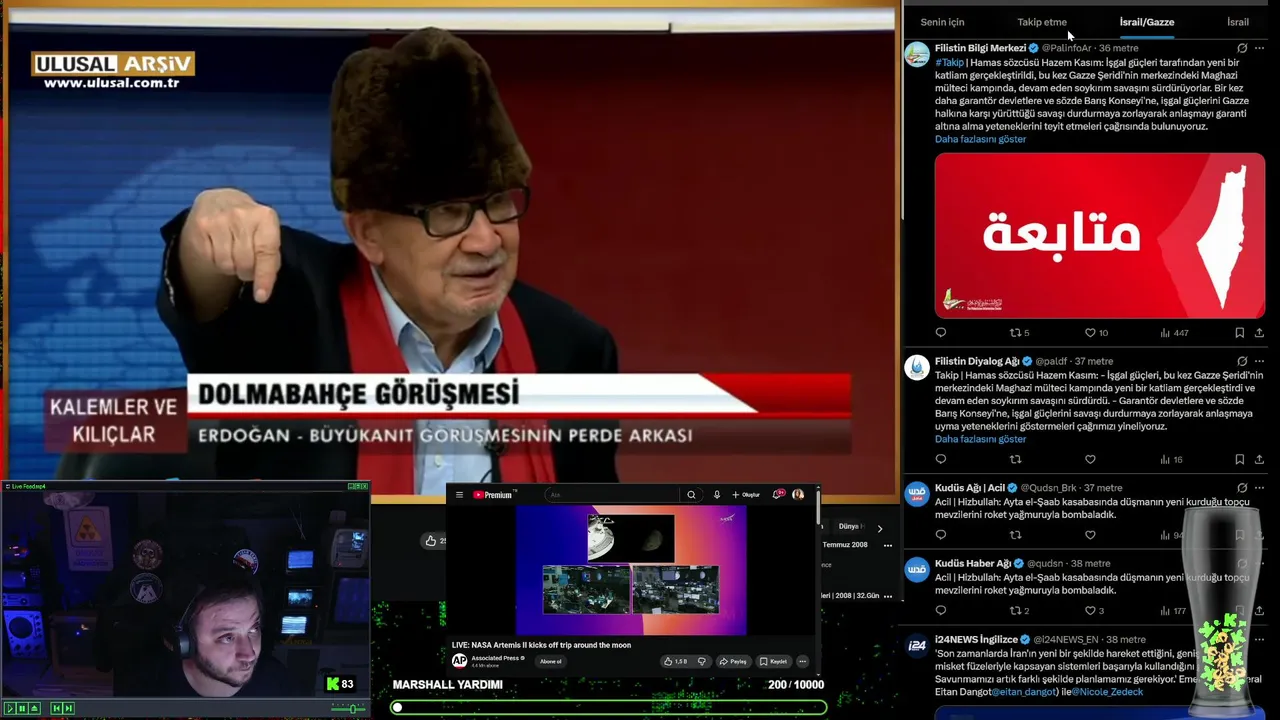The width and height of the screenshot is (1280, 720).
Task: Open the red Palestine map post image
Action: [x=1100, y=236]
